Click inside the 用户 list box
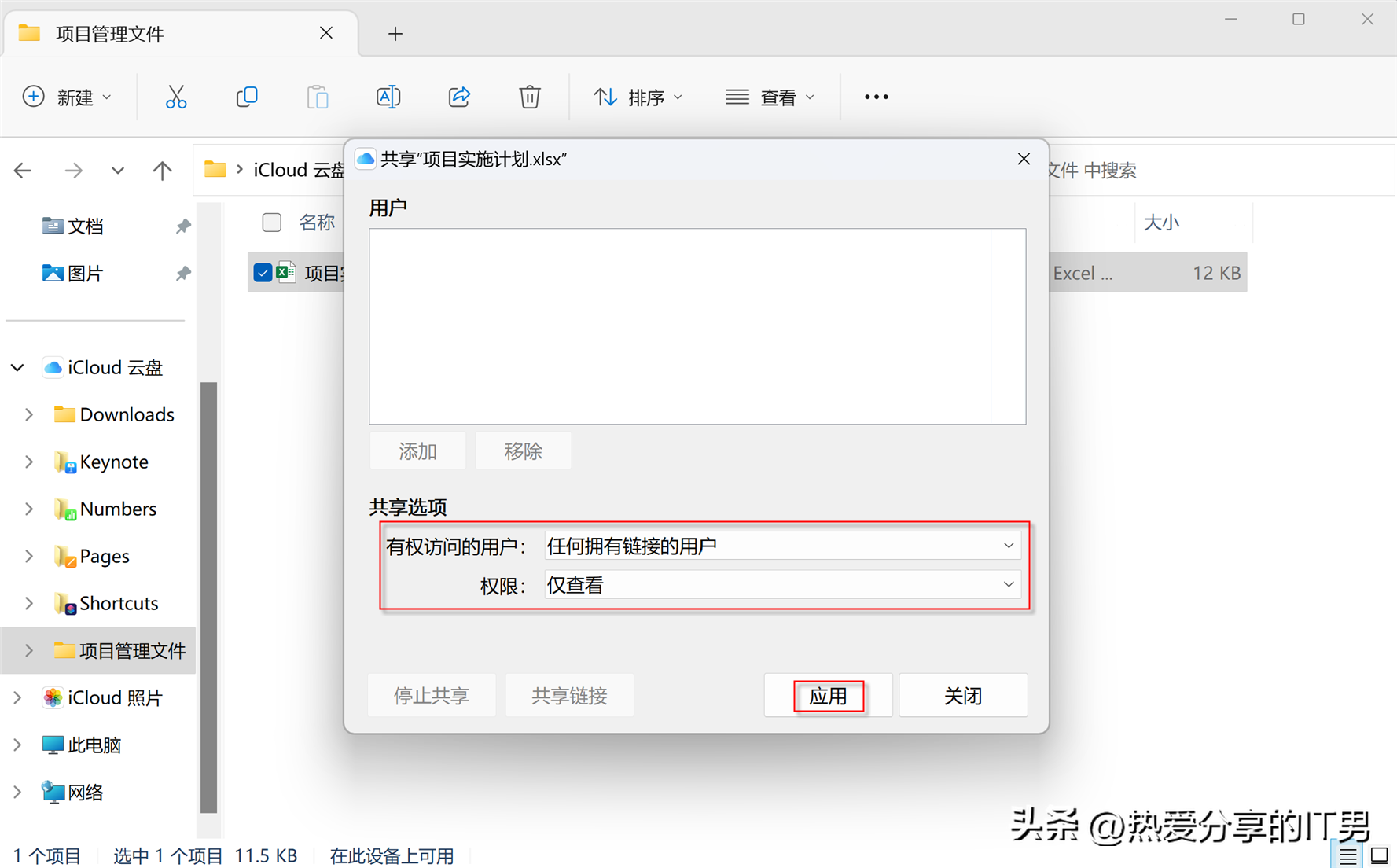This screenshot has height=868, width=1397. click(x=697, y=326)
